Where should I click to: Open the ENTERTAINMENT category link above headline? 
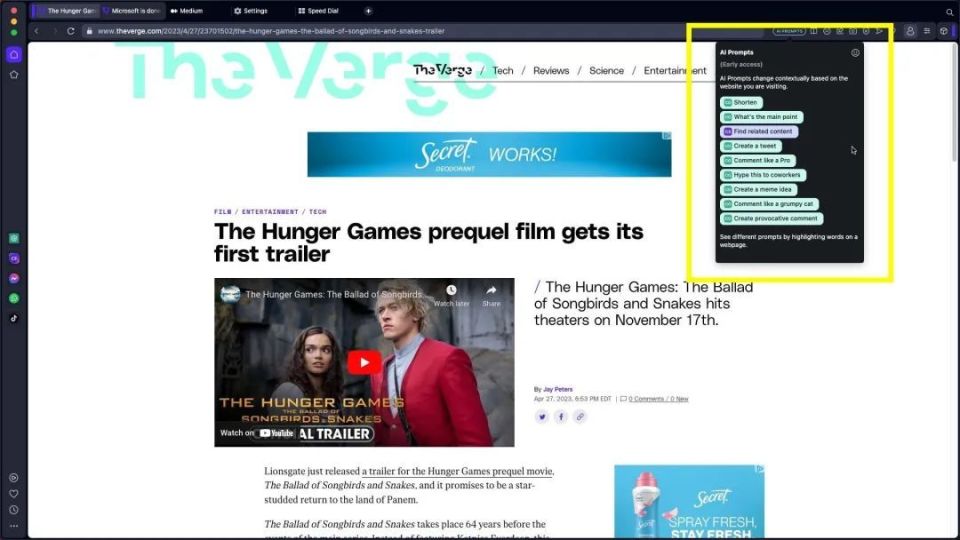(x=270, y=212)
